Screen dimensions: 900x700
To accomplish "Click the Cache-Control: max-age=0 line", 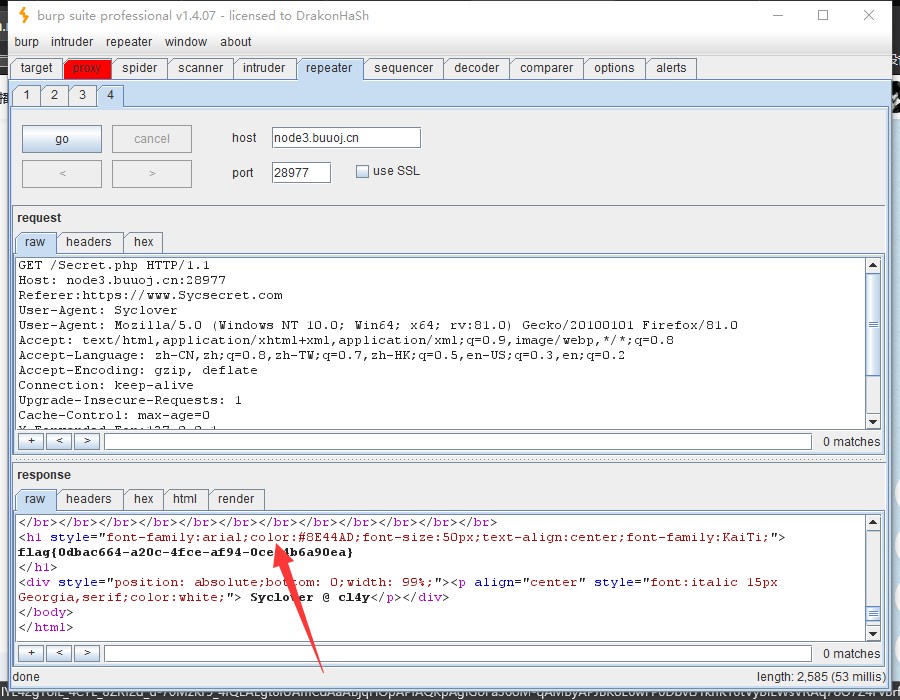I will coord(114,415).
